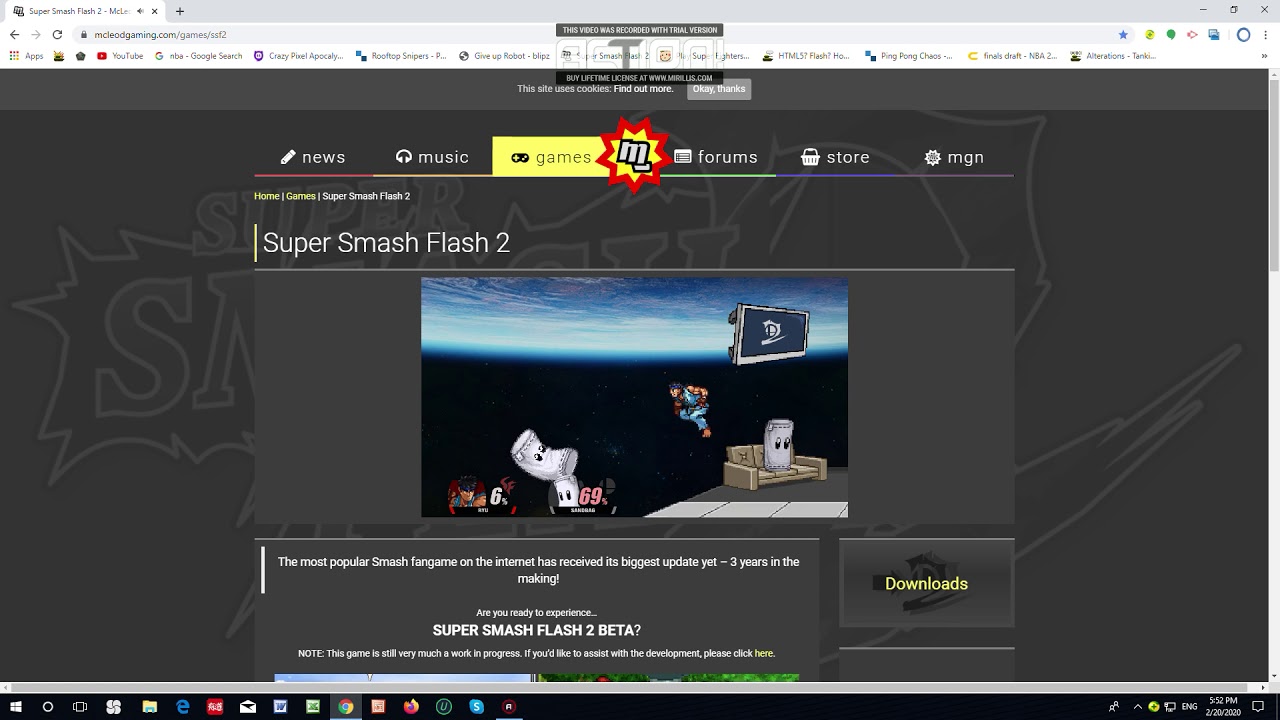Open Microsoft Excel from taskbar
The height and width of the screenshot is (720, 1280).
click(x=313, y=707)
